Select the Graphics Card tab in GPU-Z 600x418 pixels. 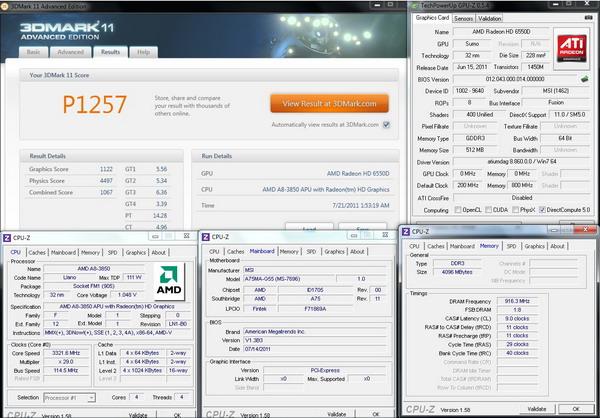pos(432,18)
